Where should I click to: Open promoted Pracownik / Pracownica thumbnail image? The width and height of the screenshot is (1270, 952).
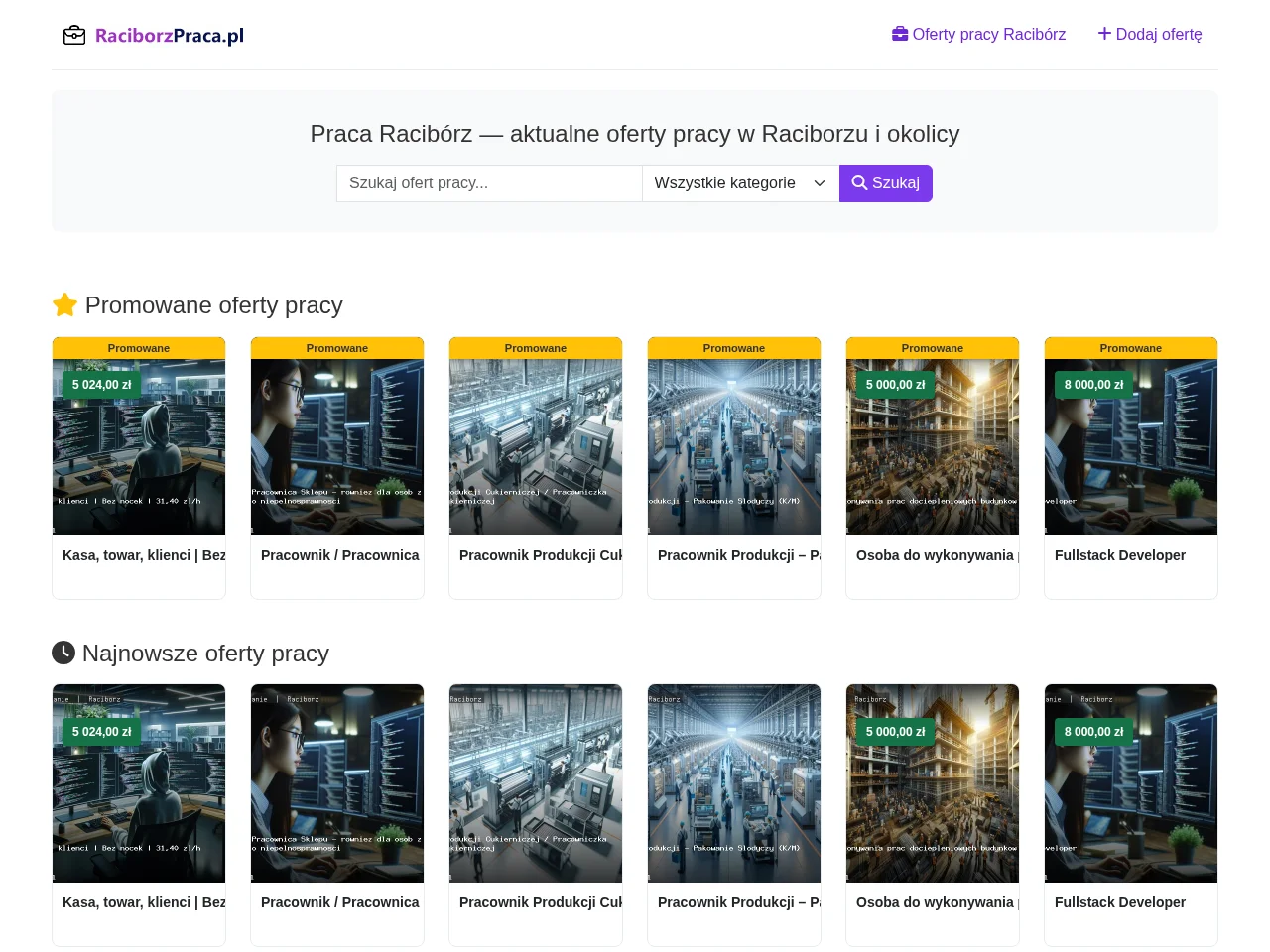(x=337, y=447)
